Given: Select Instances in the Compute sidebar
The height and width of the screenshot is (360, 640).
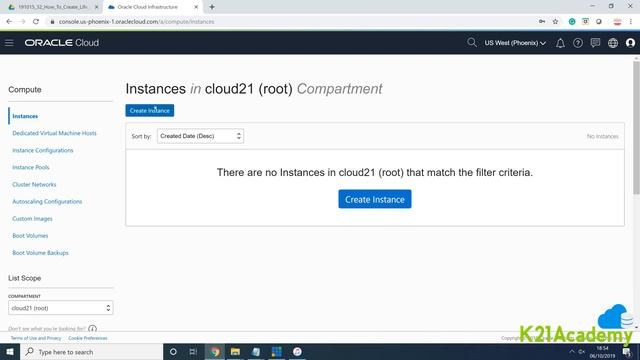Looking at the screenshot, I should pos(25,116).
